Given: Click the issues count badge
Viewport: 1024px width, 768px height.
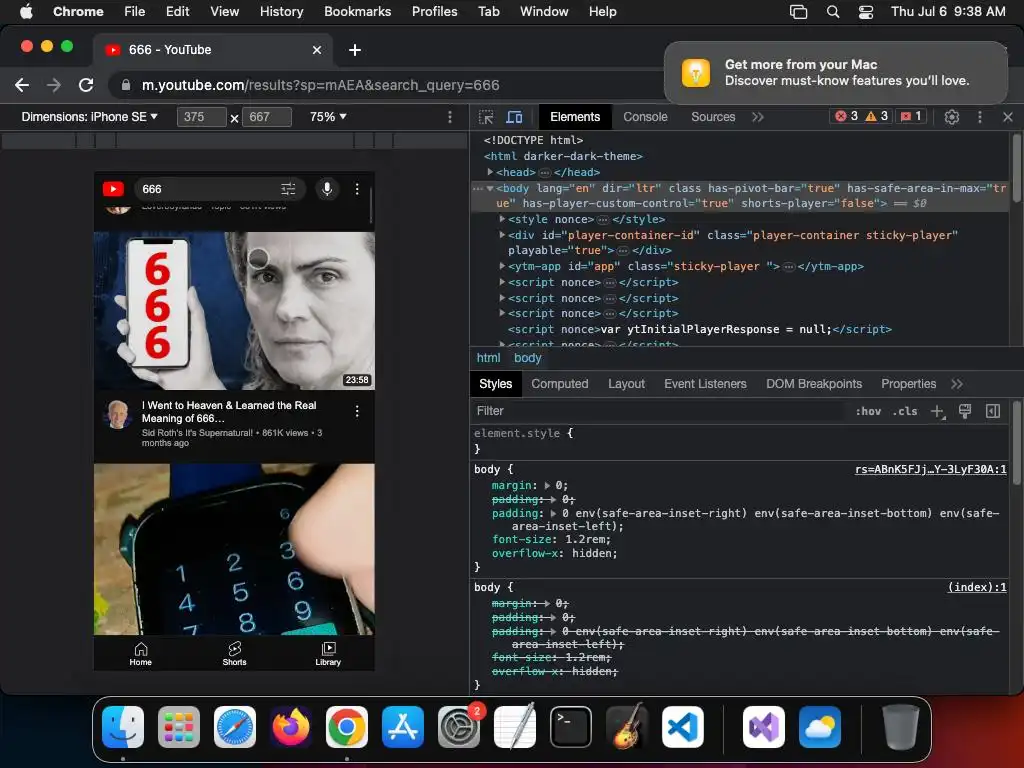Looking at the screenshot, I should click(911, 116).
